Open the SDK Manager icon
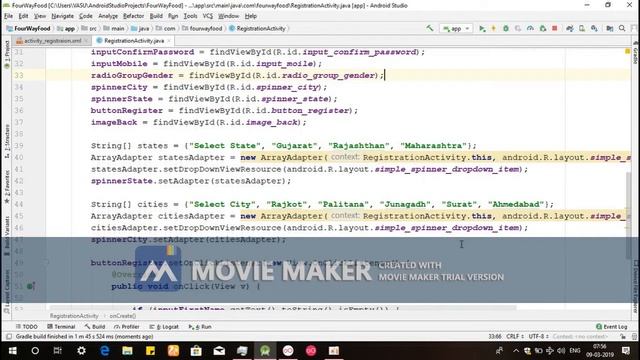Viewport: 640px width, 360px height. pos(594,28)
